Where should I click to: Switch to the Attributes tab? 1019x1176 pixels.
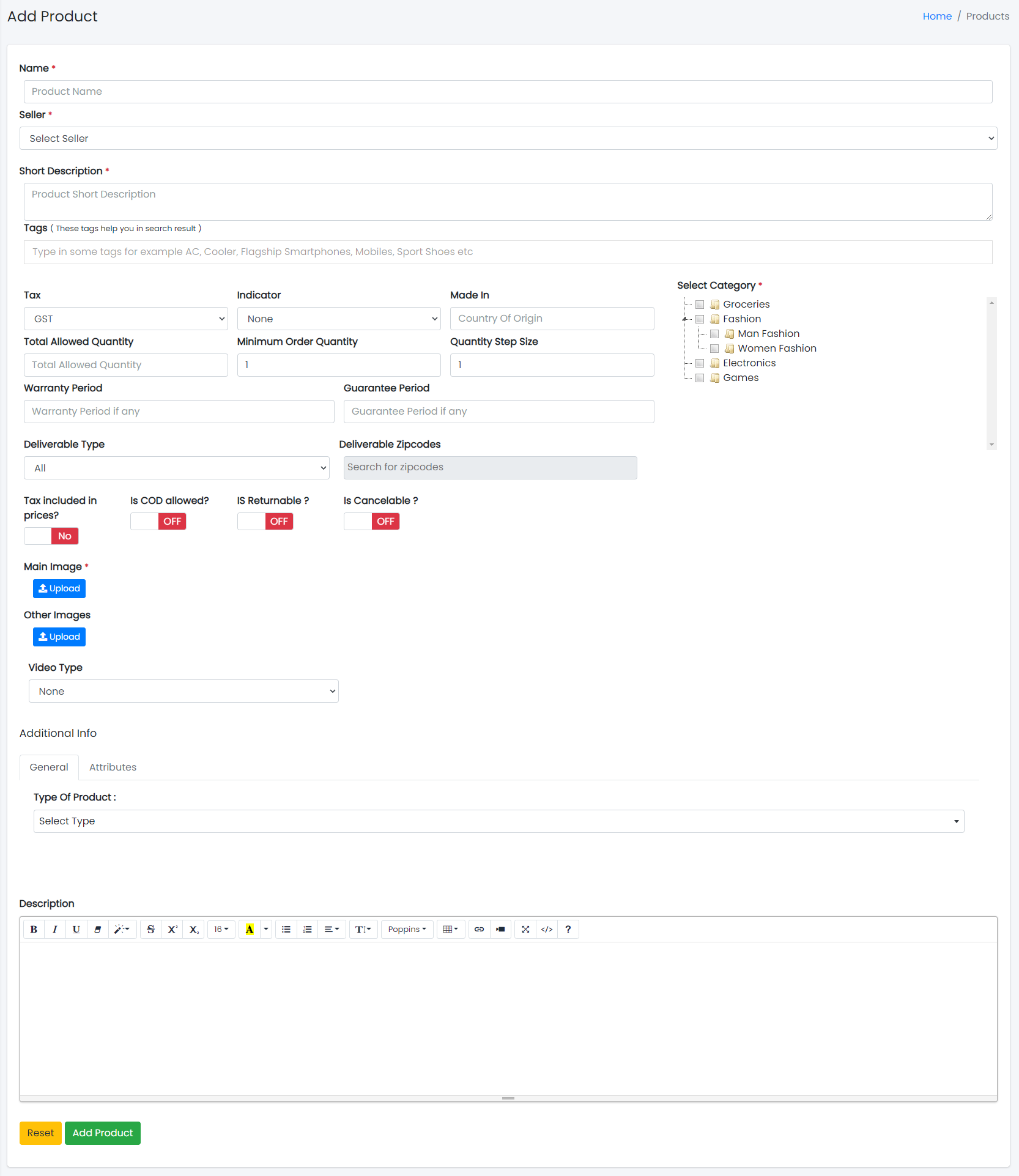pos(113,767)
